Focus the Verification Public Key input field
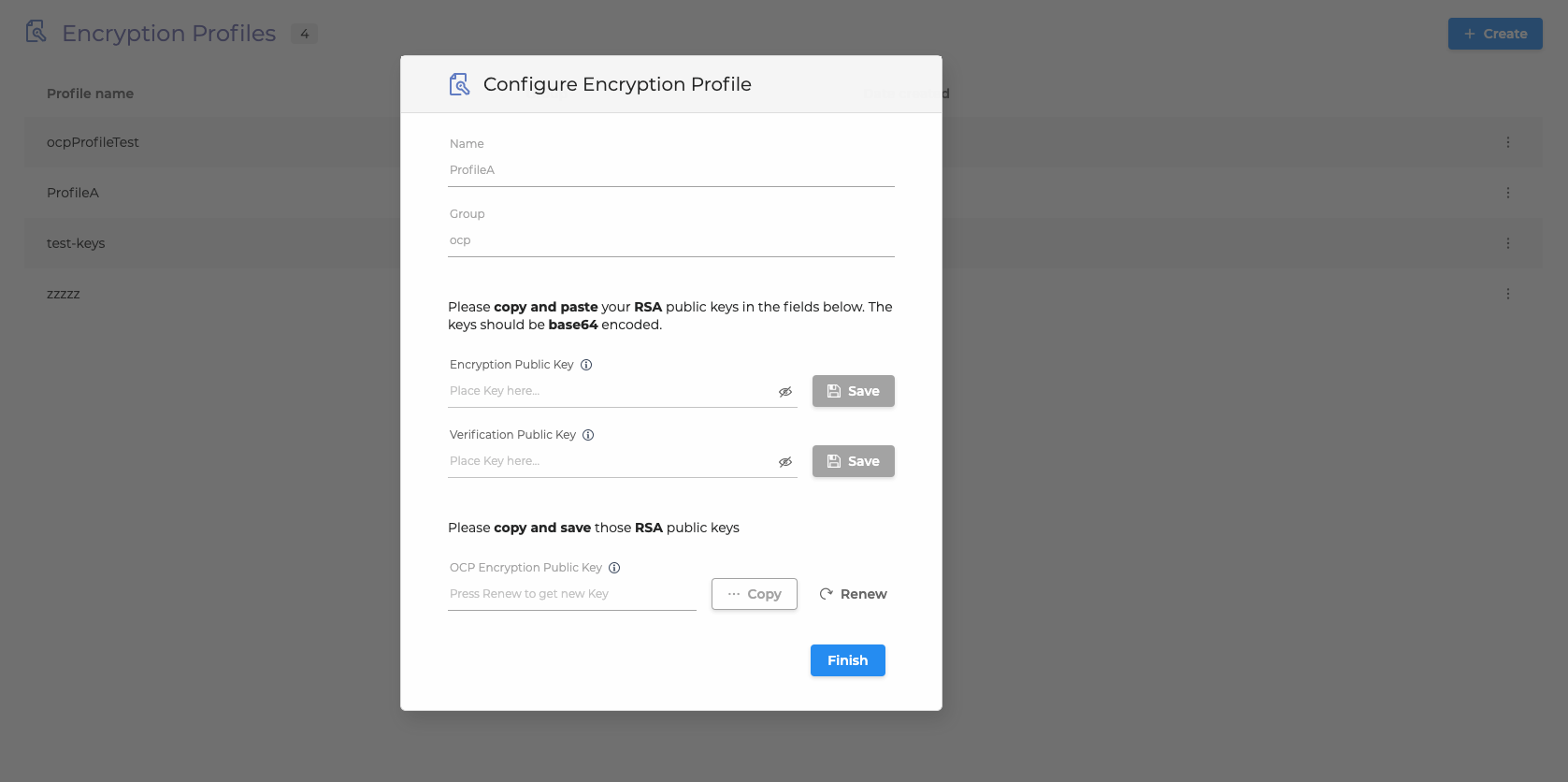Viewport: 1568px width, 782px height. tap(610, 461)
